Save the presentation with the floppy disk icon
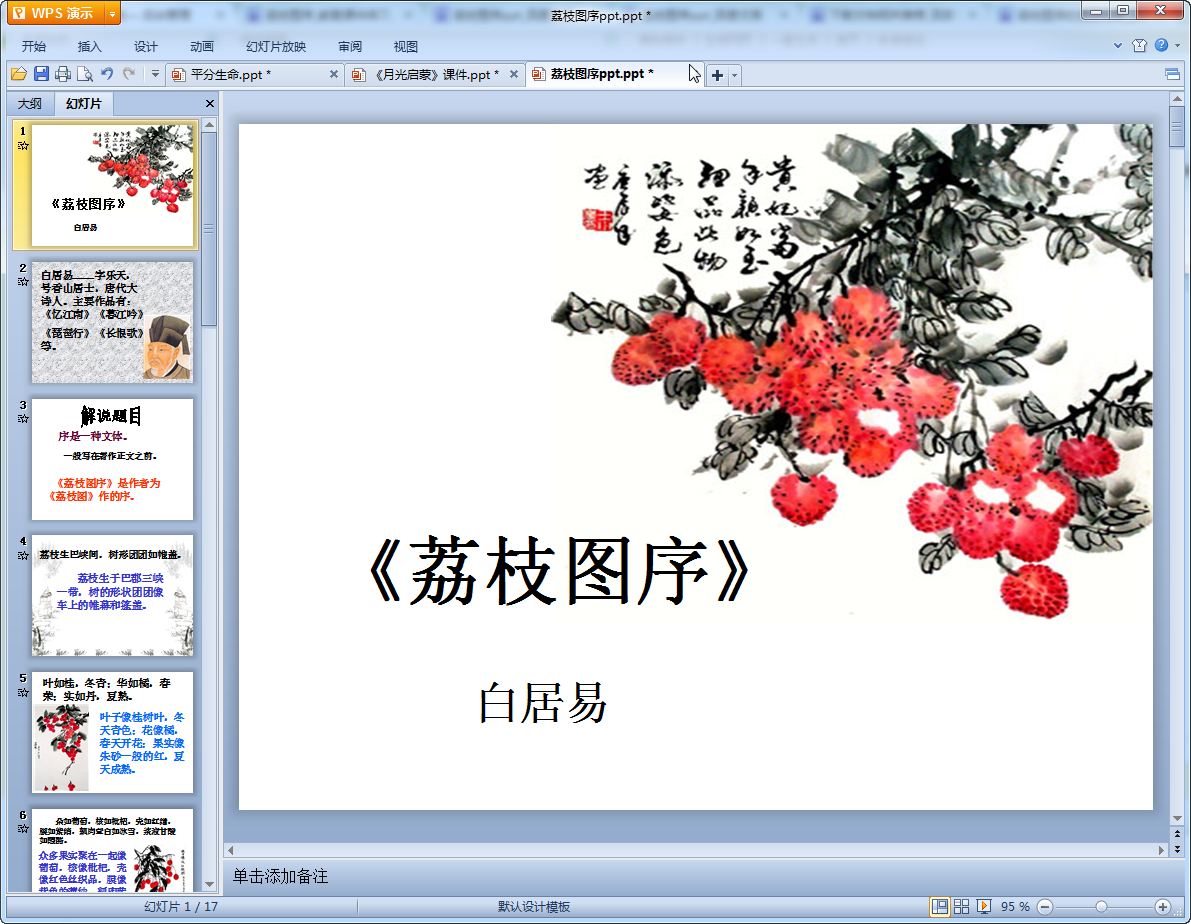1191x924 pixels. point(41,74)
